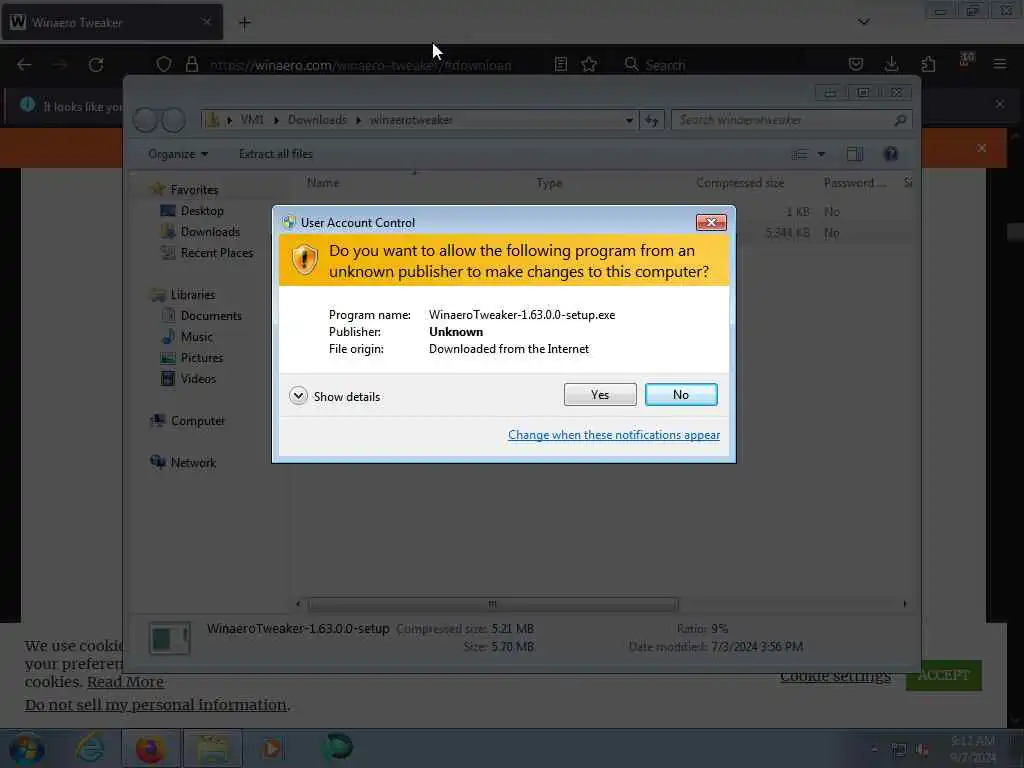This screenshot has height=768, width=1024.
Task: Click the WinaeroTweaker setup file thumbnail
Action: coord(170,638)
